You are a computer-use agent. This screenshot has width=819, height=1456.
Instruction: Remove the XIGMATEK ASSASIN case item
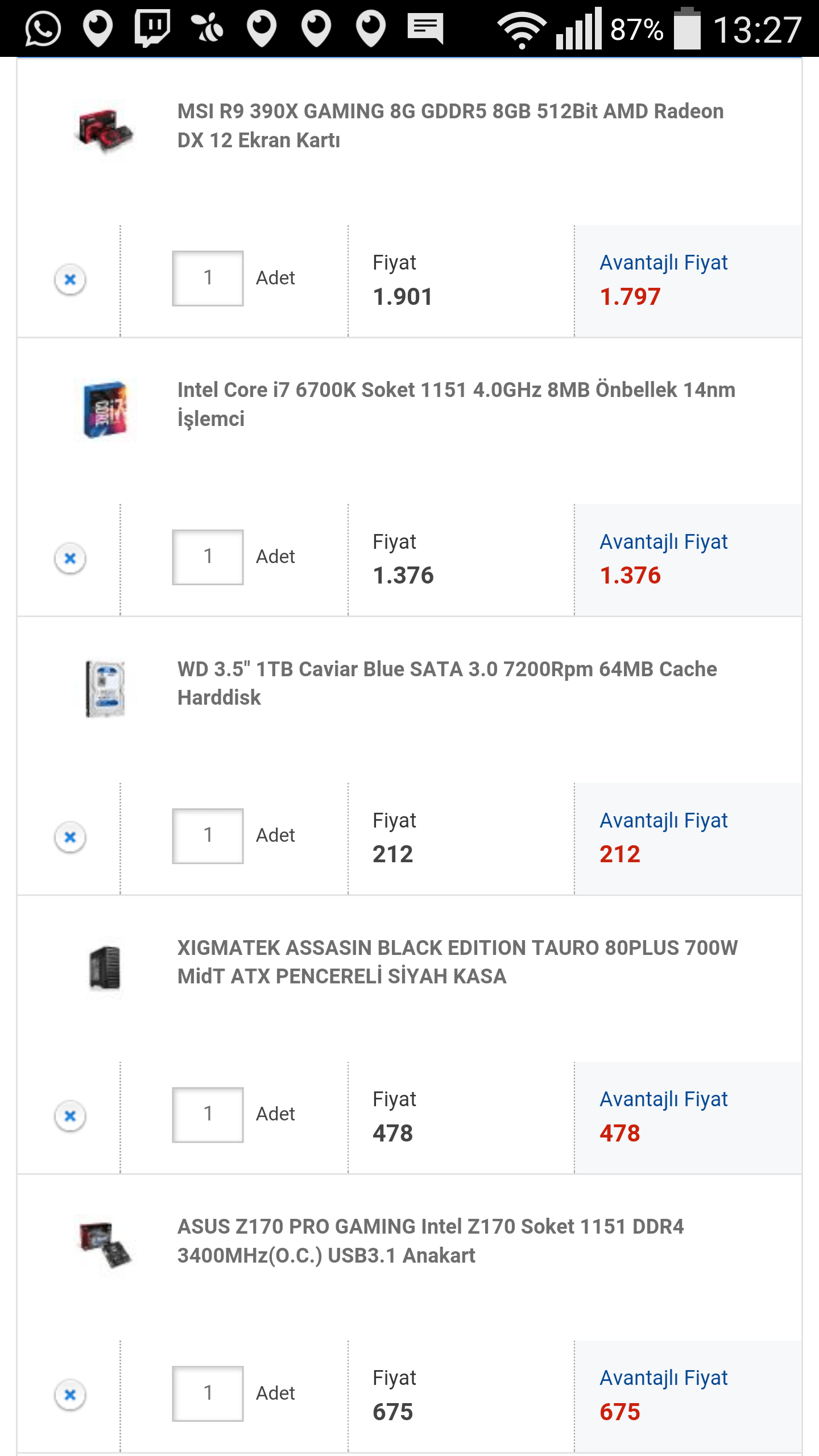click(70, 1115)
